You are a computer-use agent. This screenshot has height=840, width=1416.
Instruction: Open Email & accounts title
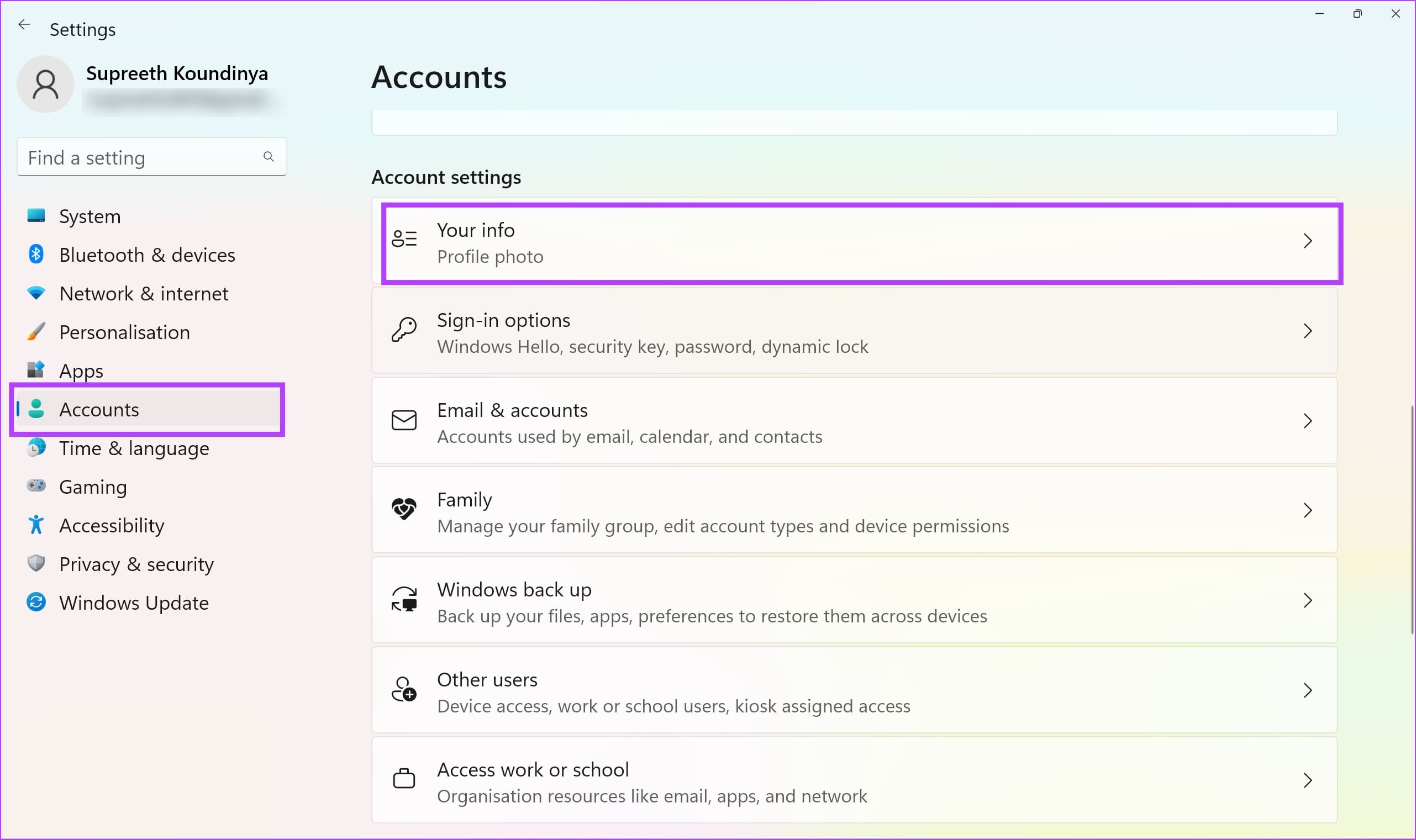tap(512, 410)
